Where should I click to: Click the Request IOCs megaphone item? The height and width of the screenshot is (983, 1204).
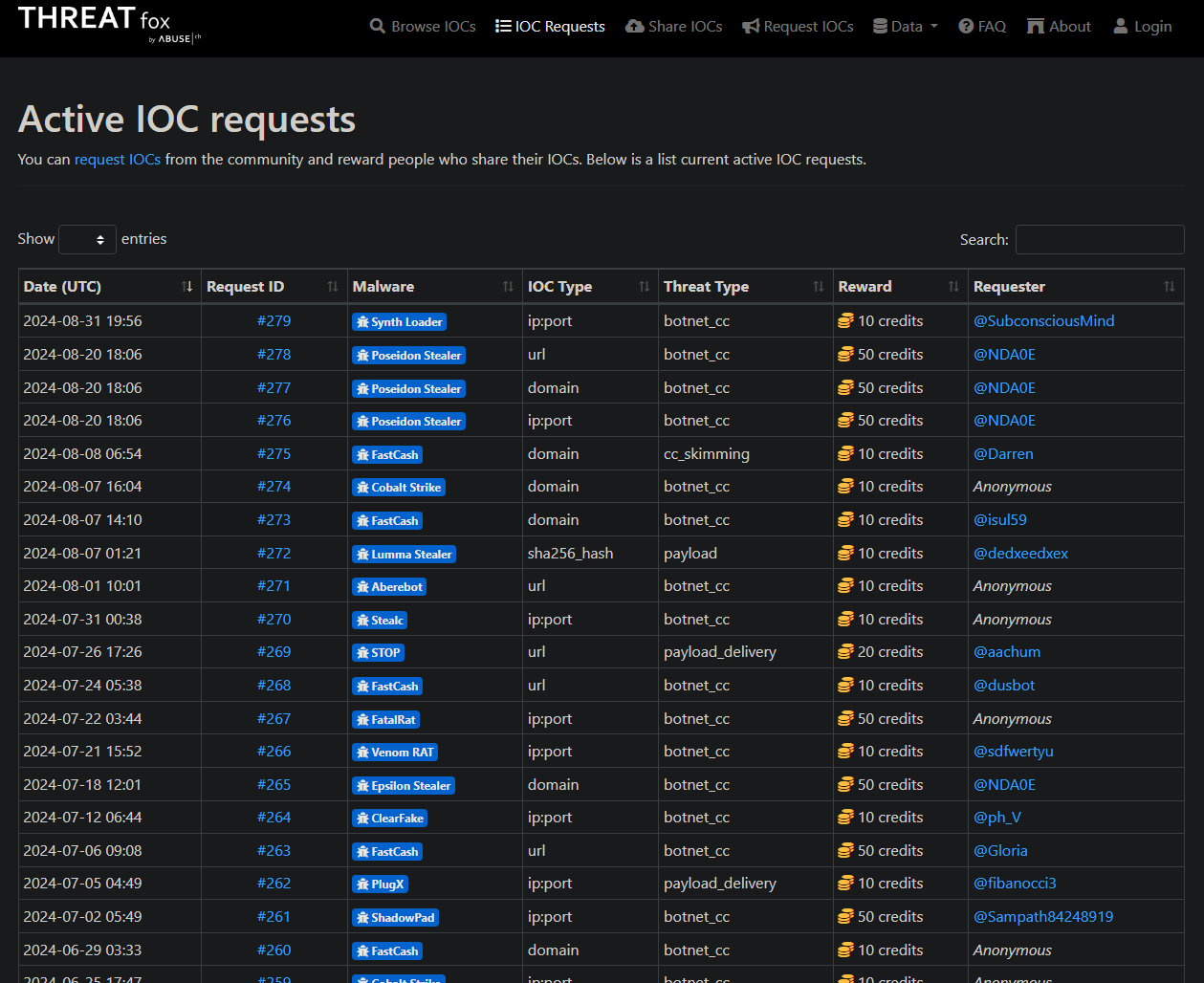(x=798, y=27)
